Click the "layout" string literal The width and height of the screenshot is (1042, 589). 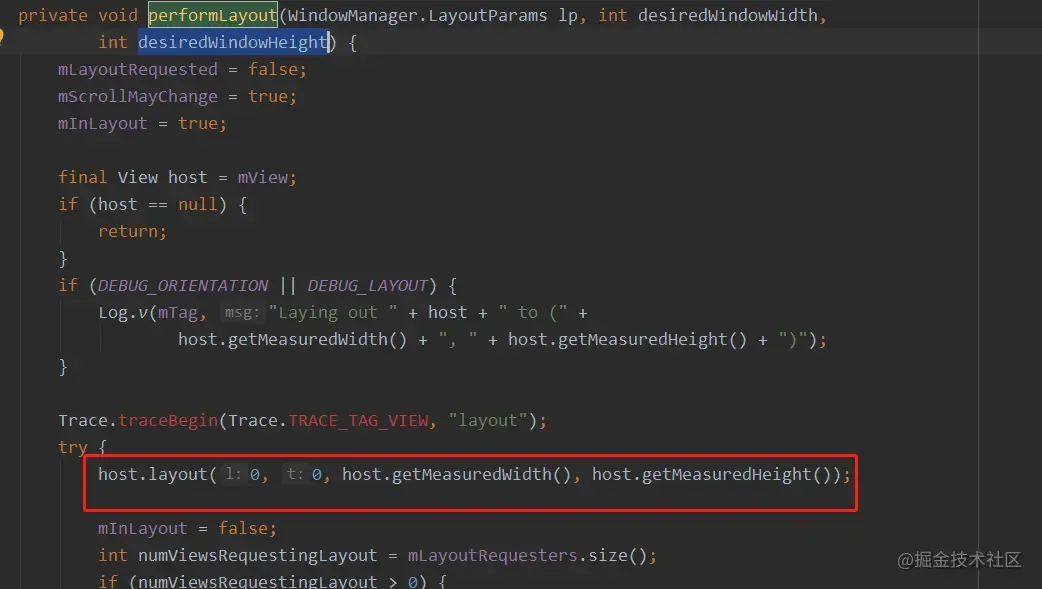[487, 421]
